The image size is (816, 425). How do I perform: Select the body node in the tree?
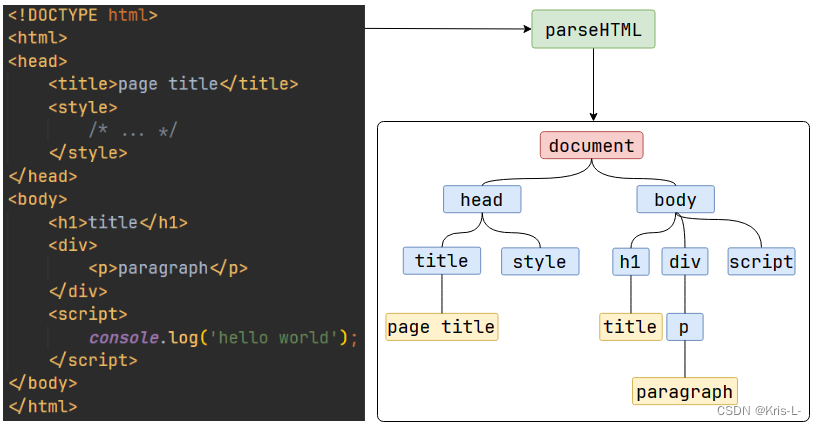coord(675,200)
